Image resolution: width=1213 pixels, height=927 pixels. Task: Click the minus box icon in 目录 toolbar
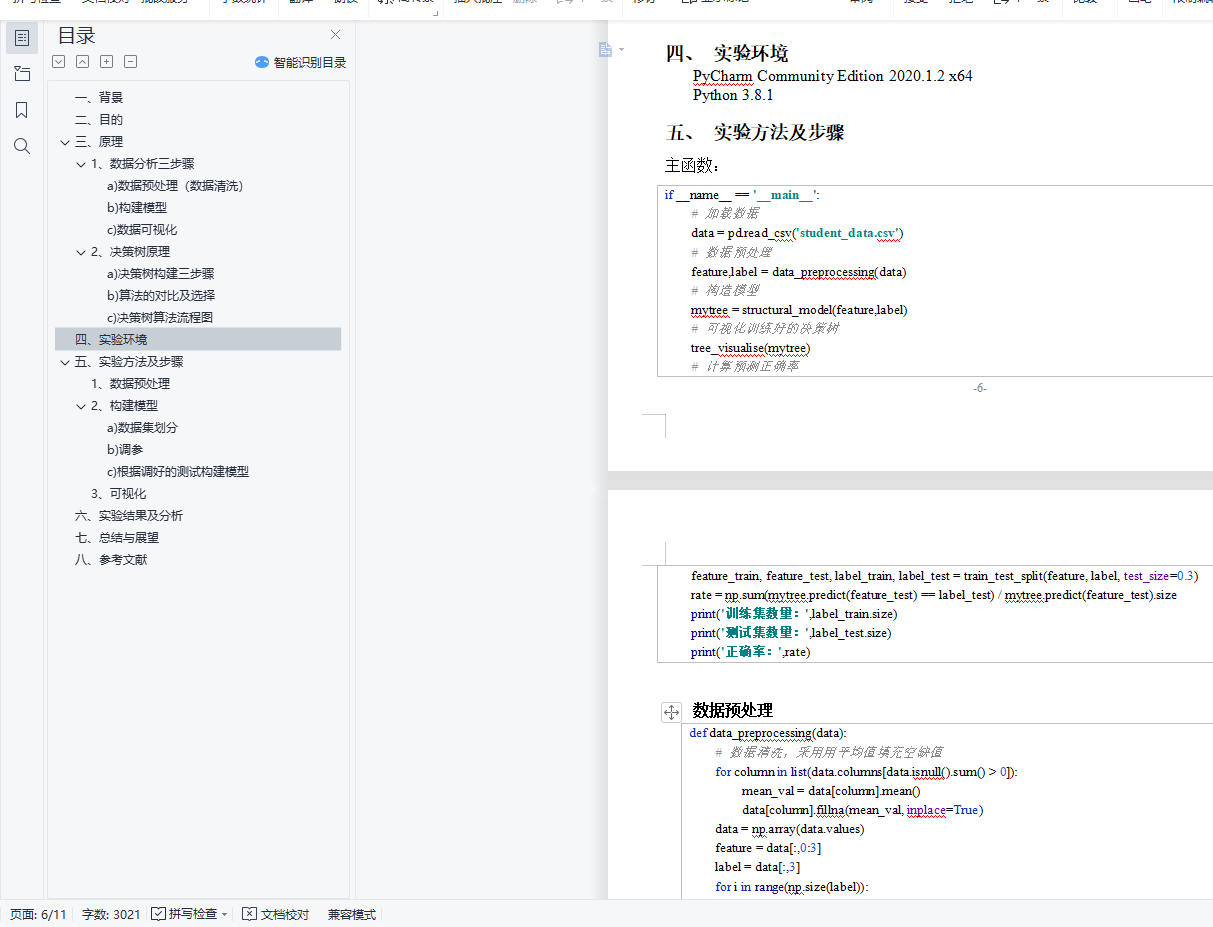(130, 62)
